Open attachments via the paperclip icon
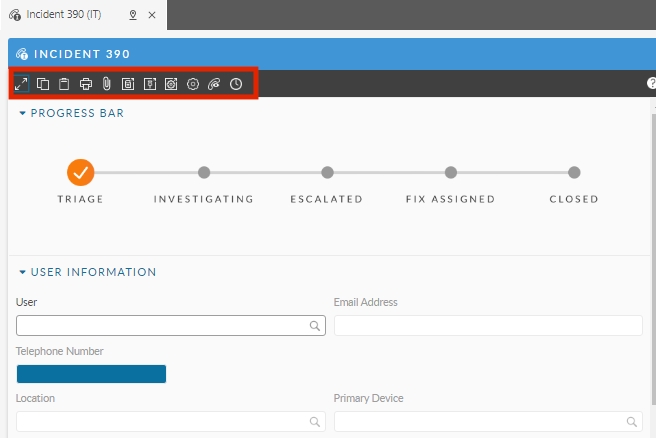 coord(106,84)
